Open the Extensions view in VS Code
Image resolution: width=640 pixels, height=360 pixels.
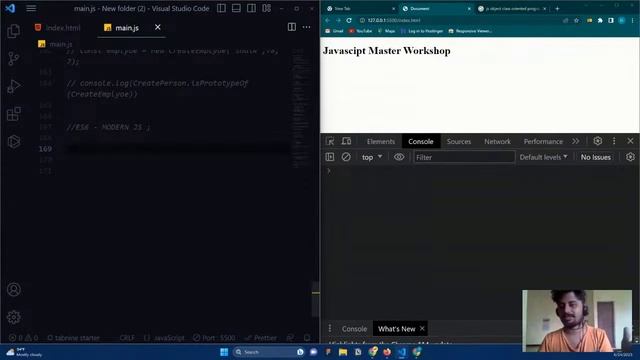13,114
